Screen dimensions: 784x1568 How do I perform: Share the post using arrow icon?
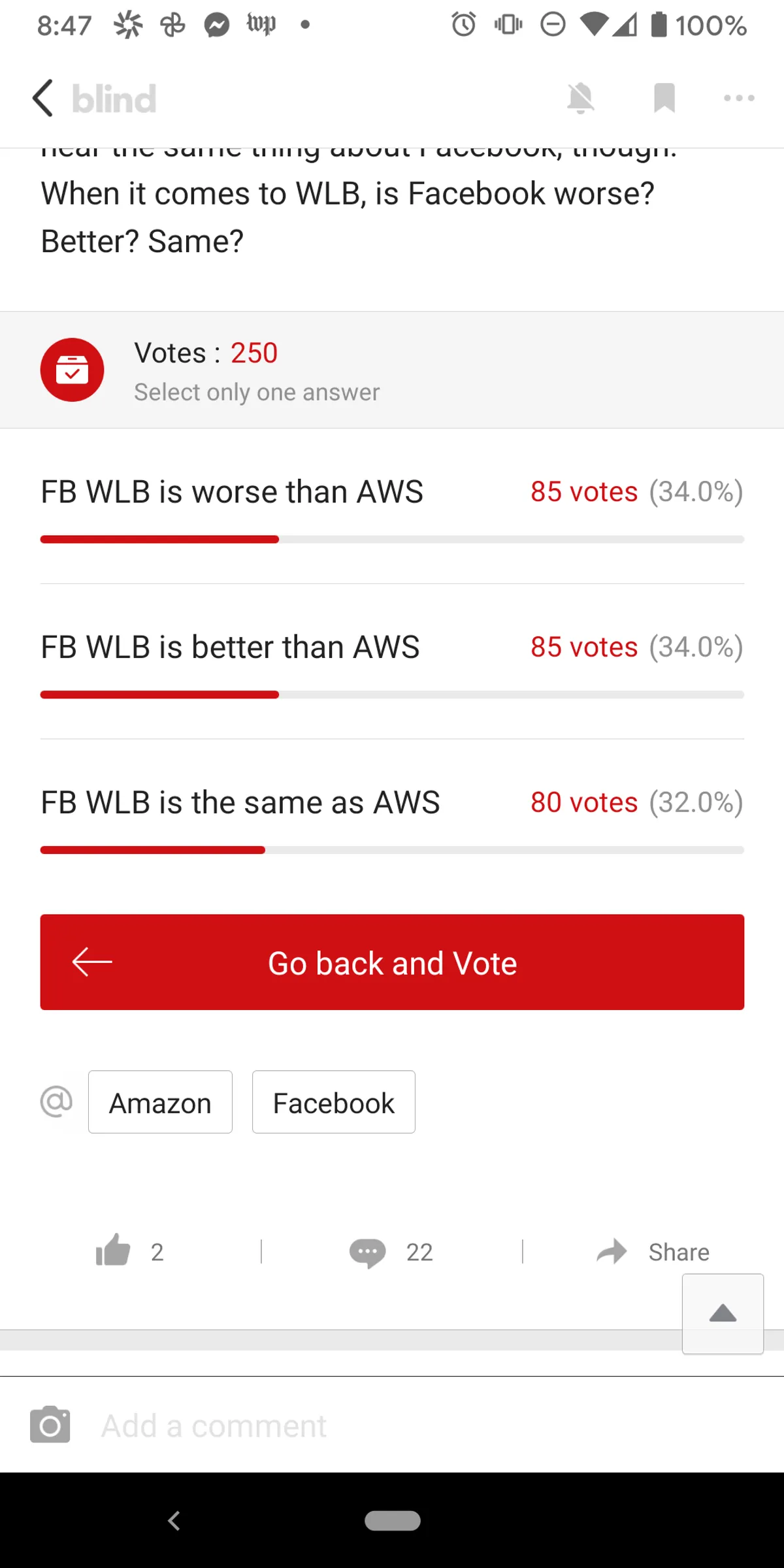612,1252
